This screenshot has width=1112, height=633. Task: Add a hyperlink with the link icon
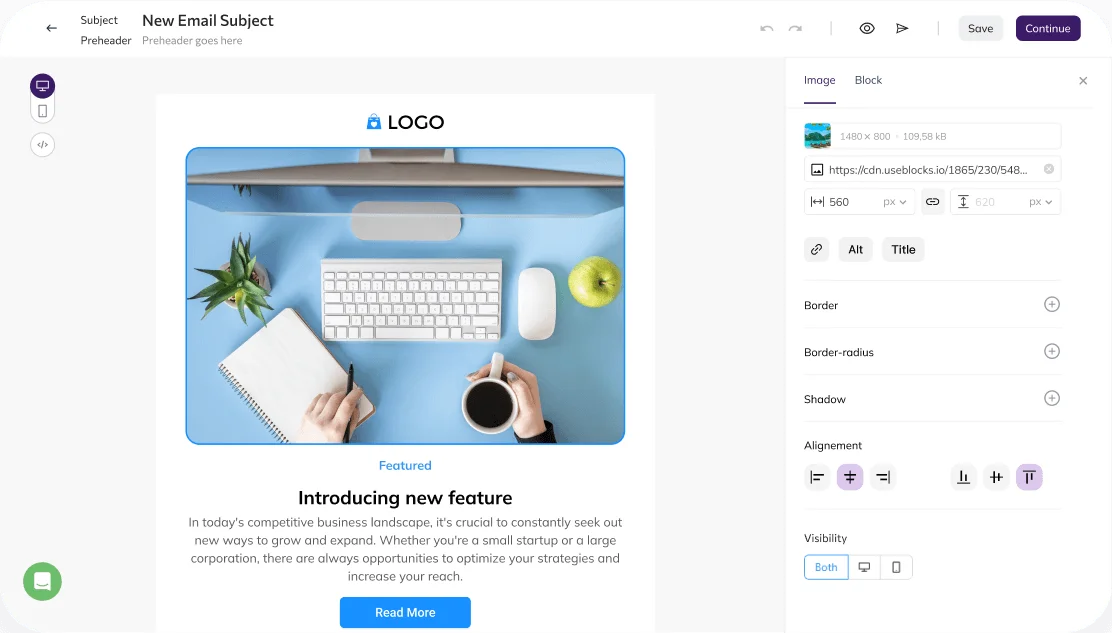(x=816, y=250)
